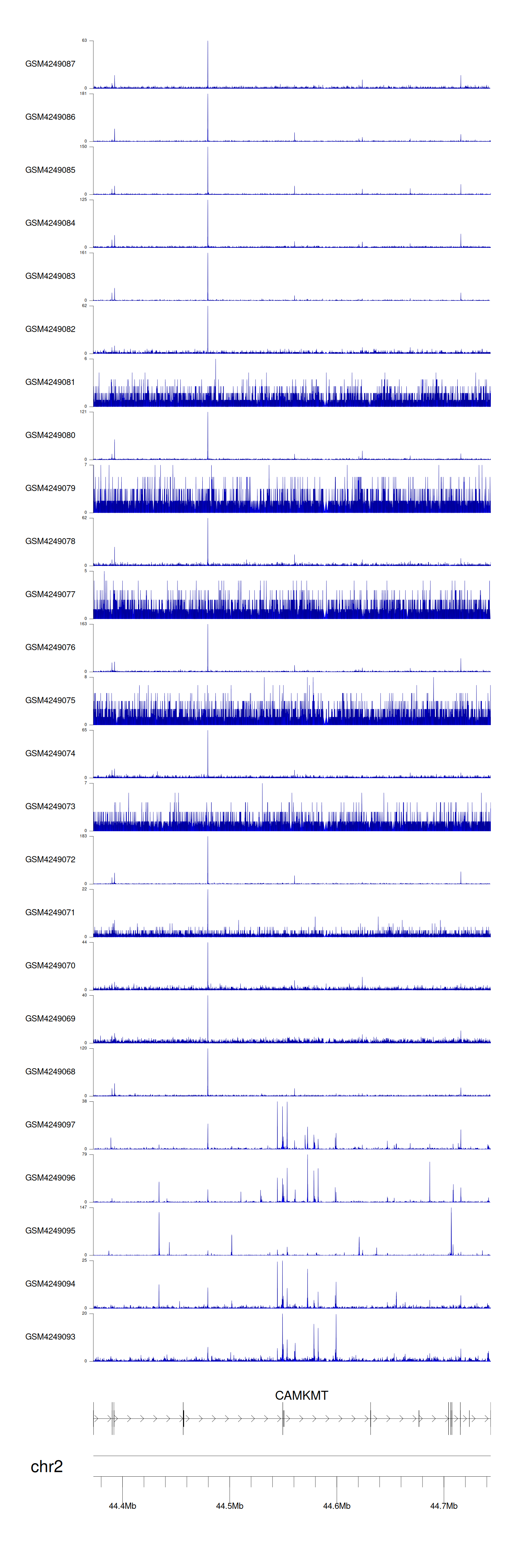517x1568 pixels.
Task: Click the GSM4249093 track label
Action: pyautogui.click(x=50, y=1336)
